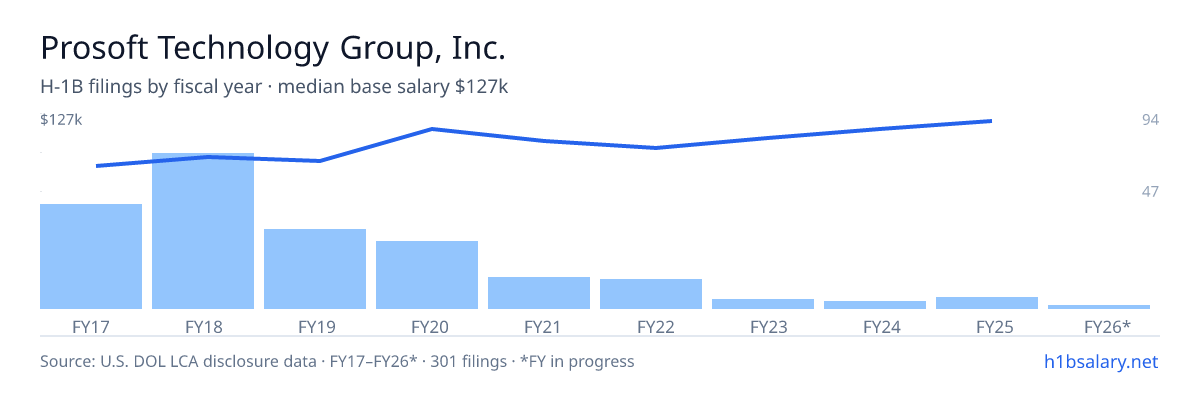Click the salary line peak above FY20
Image resolution: width=1200 pixels, height=400 pixels.
(432, 129)
